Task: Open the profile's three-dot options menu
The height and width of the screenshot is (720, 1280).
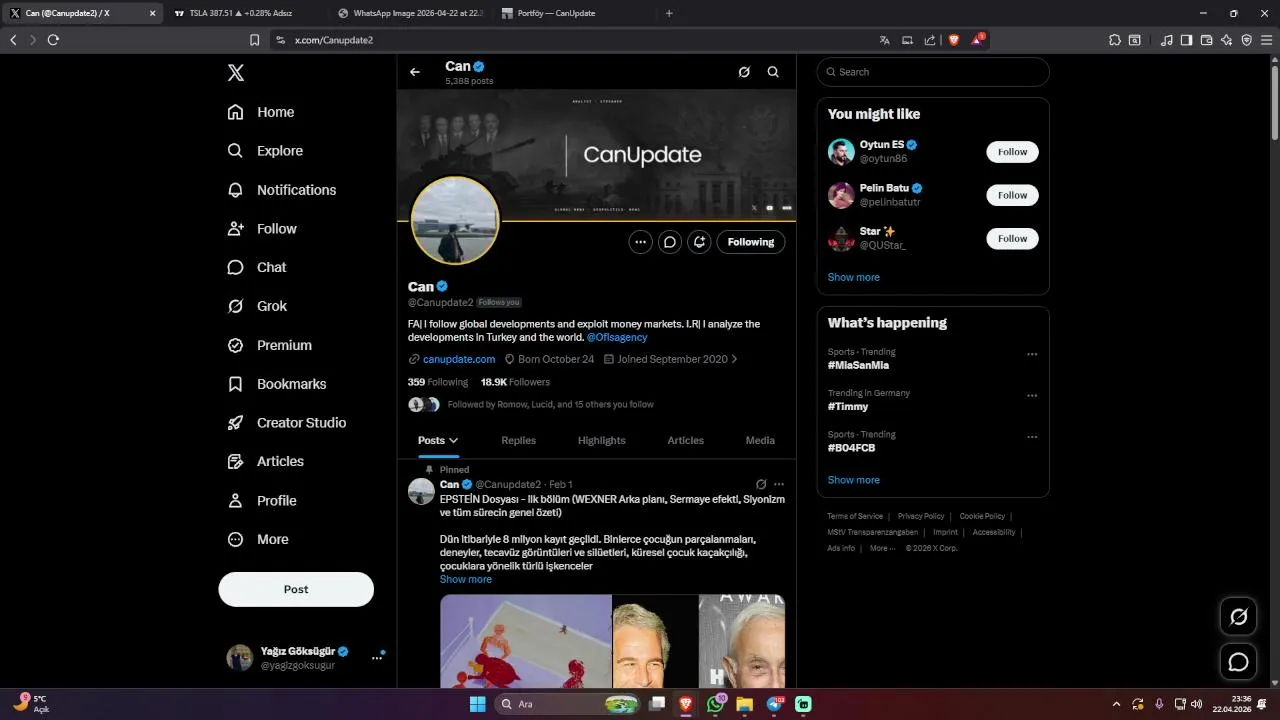Action: click(641, 242)
